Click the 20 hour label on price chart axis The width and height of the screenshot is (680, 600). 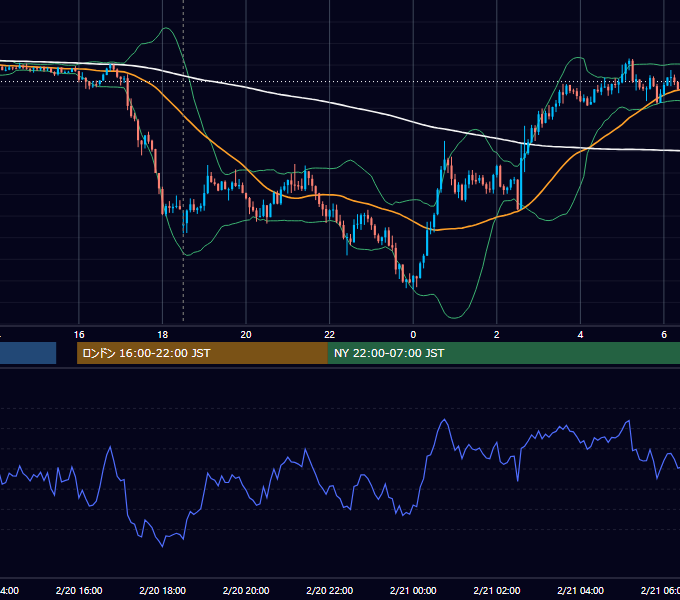[x=246, y=335]
